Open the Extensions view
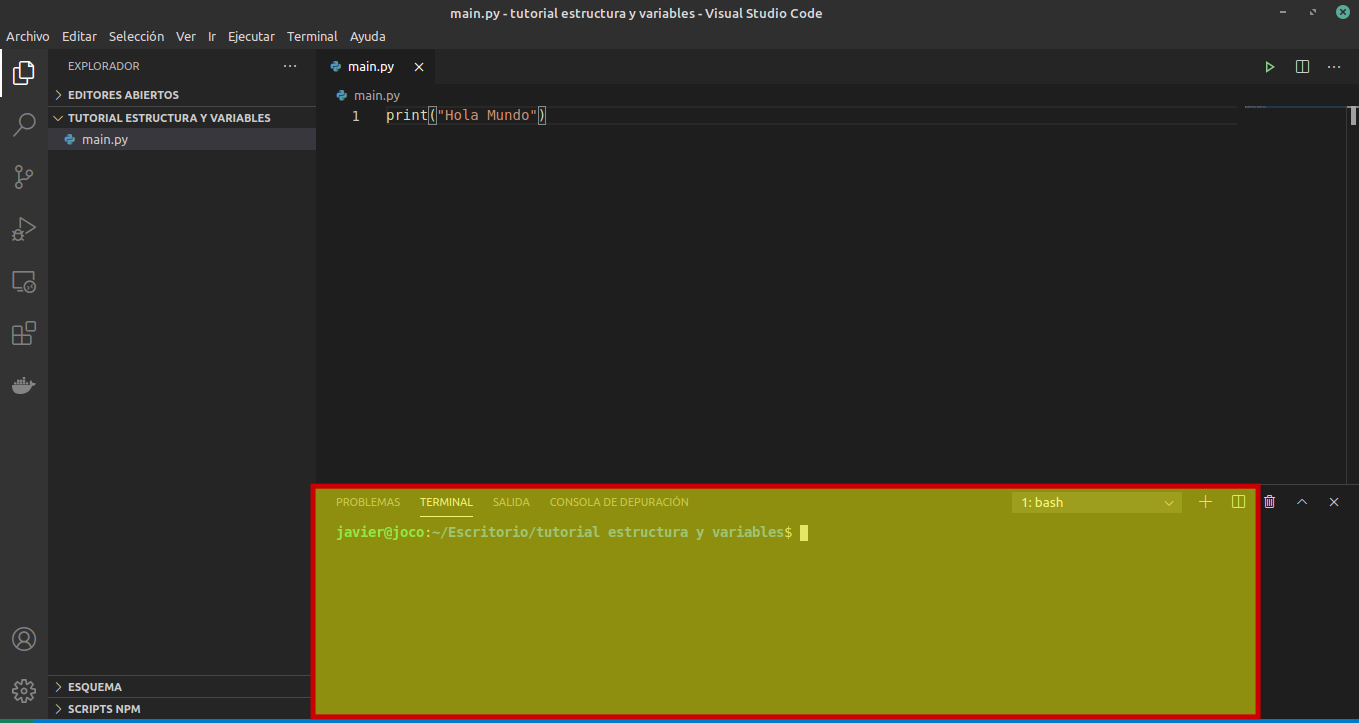Screen dimensions: 1359x723 point(24,334)
